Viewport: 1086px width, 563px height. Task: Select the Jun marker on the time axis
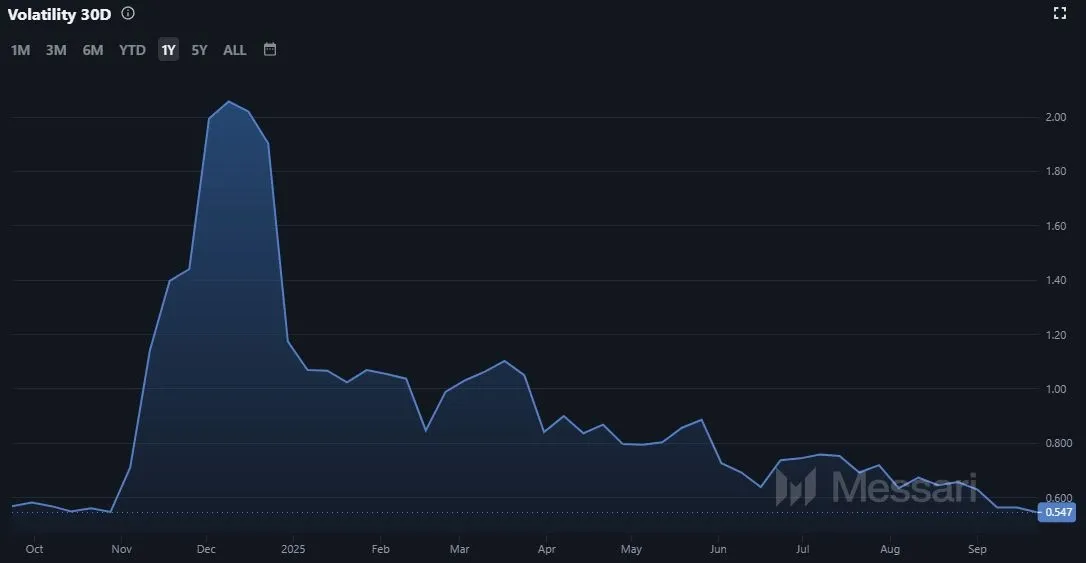(717, 549)
